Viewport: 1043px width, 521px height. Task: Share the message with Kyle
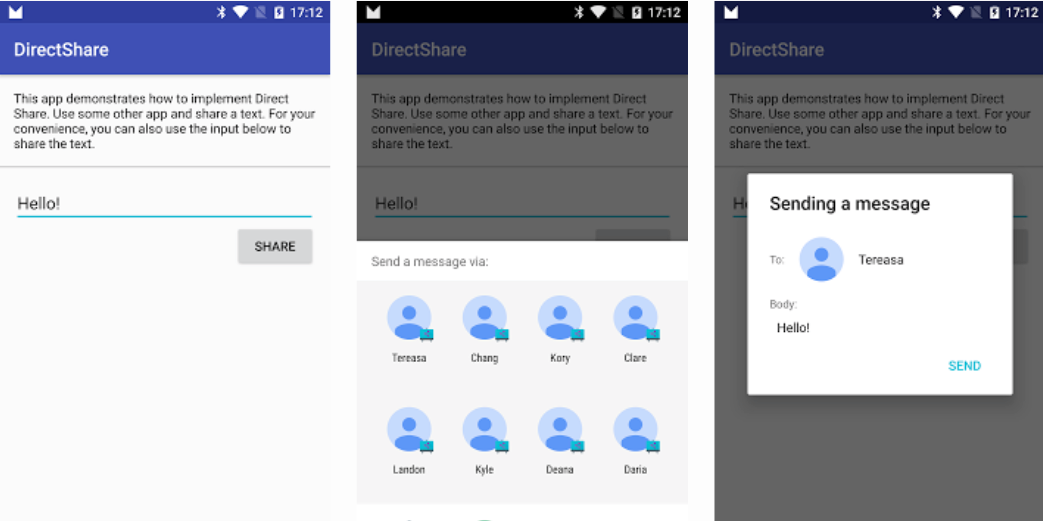484,430
